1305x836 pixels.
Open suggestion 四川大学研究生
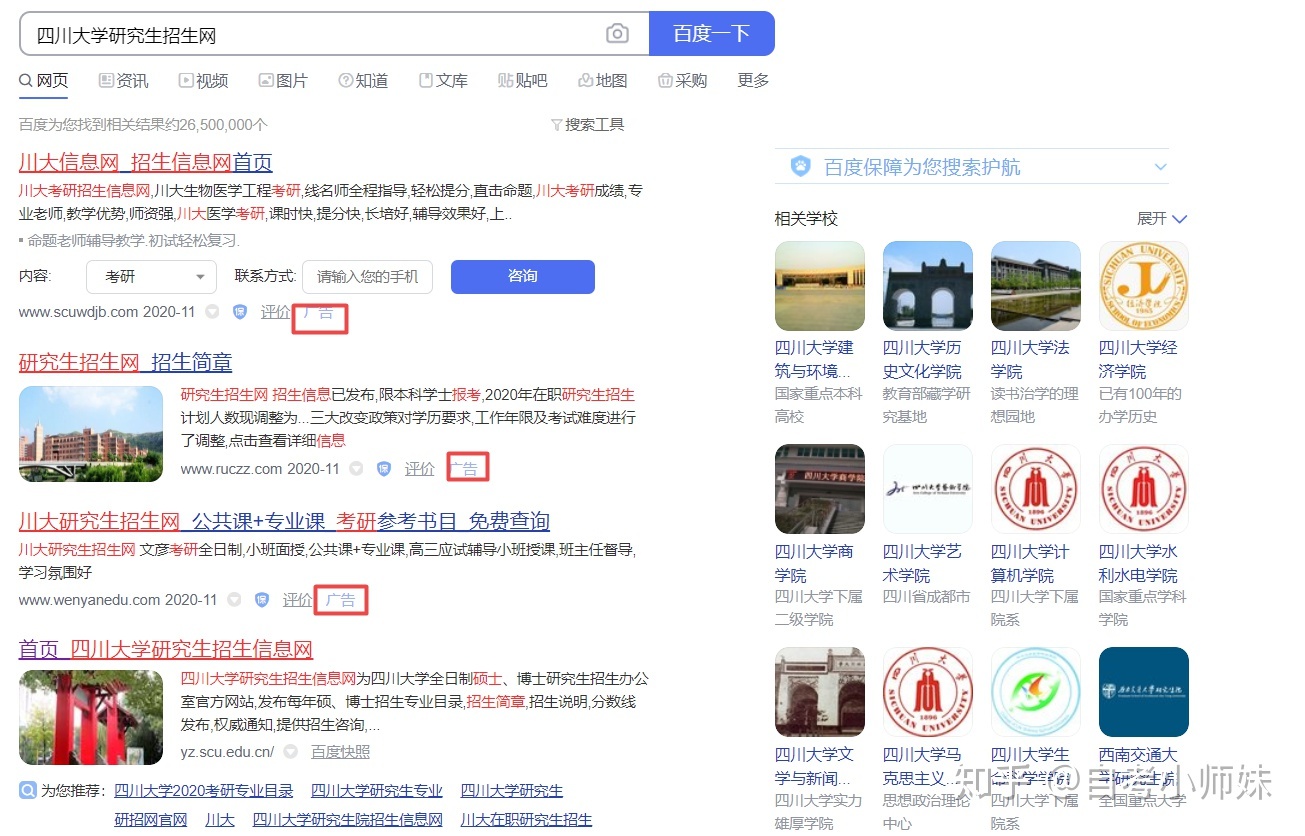pos(512,791)
